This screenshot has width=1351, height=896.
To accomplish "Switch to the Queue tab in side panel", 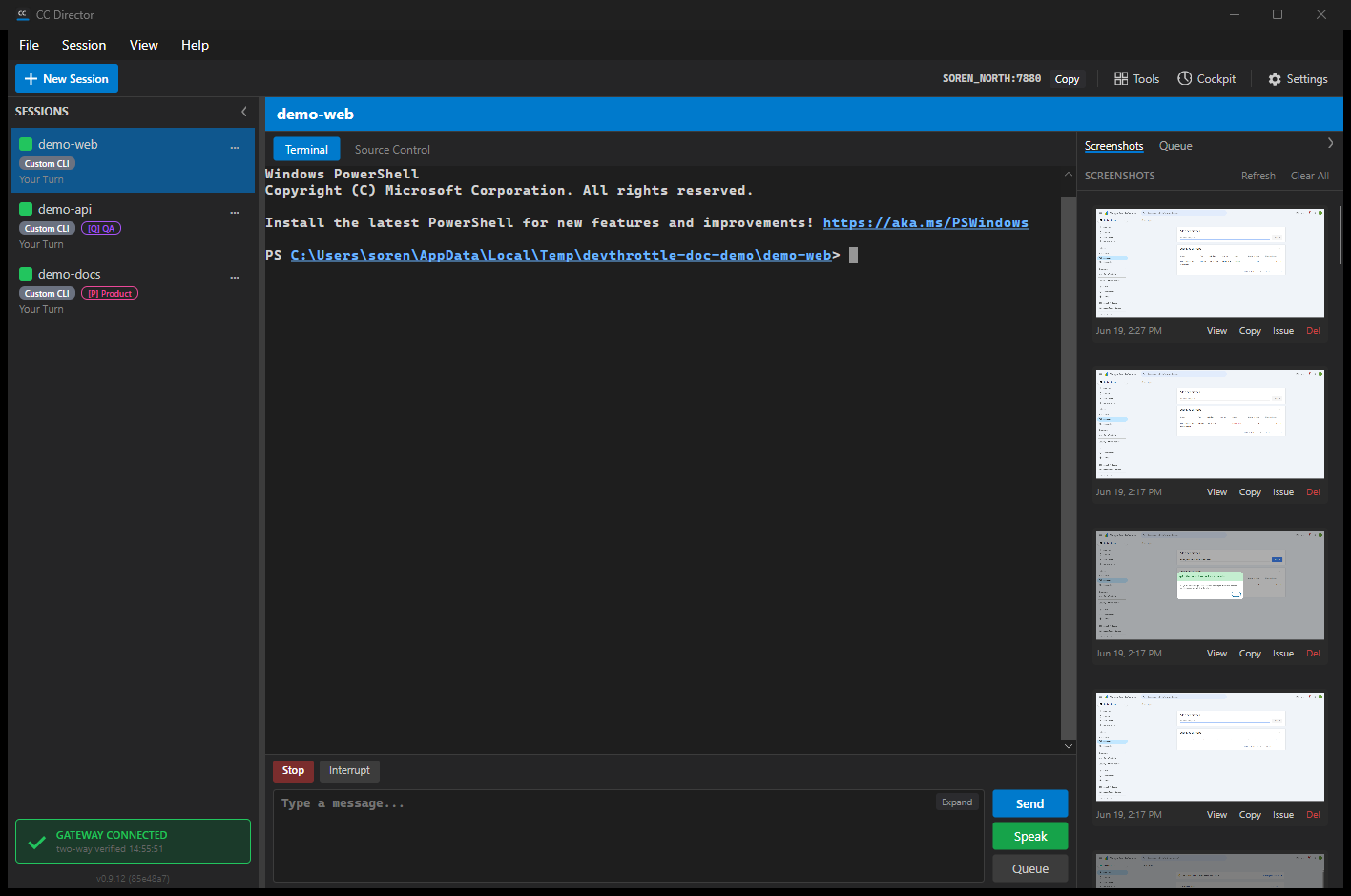I will coord(1175,146).
